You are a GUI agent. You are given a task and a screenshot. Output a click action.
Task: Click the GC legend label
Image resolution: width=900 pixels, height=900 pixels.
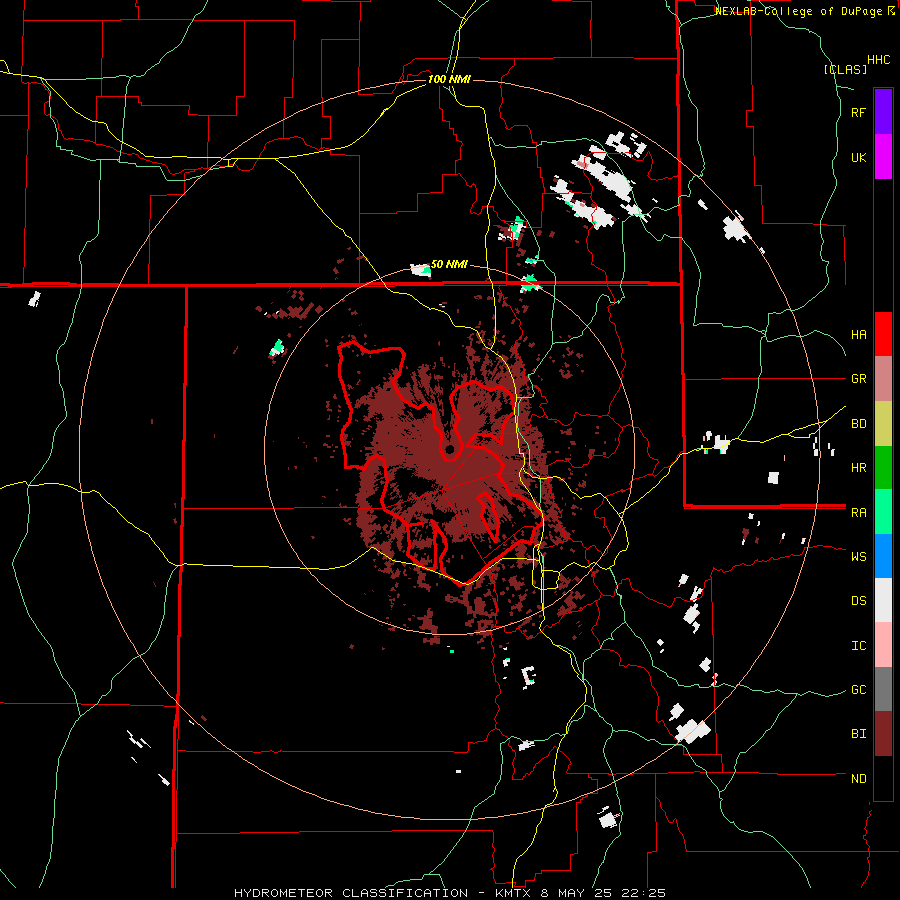pyautogui.click(x=858, y=690)
